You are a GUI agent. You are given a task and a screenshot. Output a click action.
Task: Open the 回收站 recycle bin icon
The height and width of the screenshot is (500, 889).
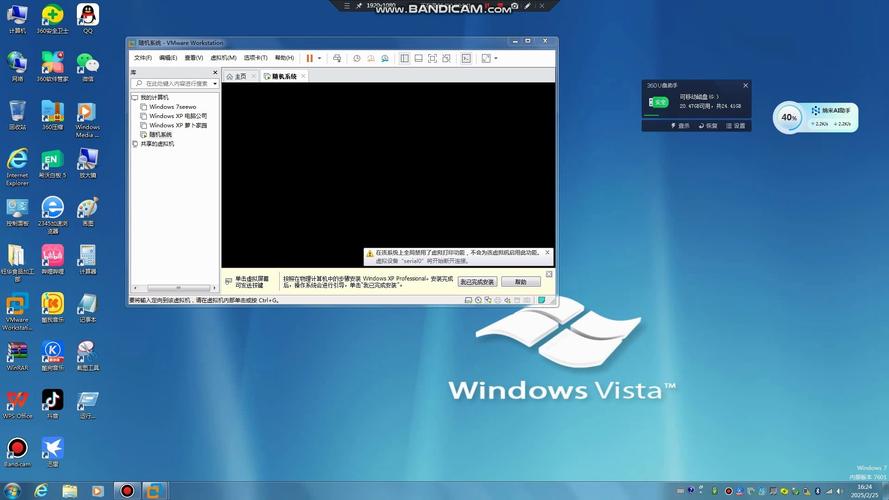click(17, 115)
